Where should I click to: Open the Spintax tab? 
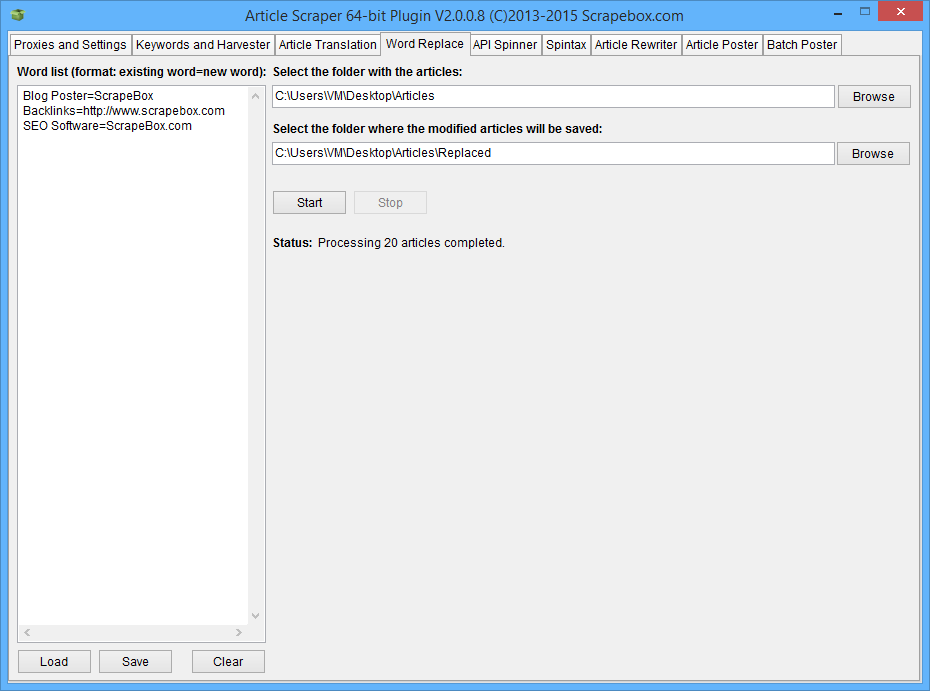[x=566, y=45]
